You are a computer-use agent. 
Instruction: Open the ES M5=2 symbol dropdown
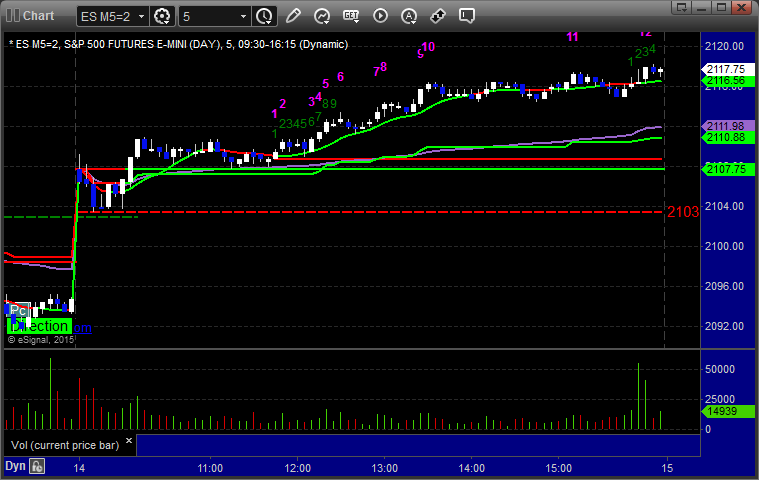[x=141, y=16]
